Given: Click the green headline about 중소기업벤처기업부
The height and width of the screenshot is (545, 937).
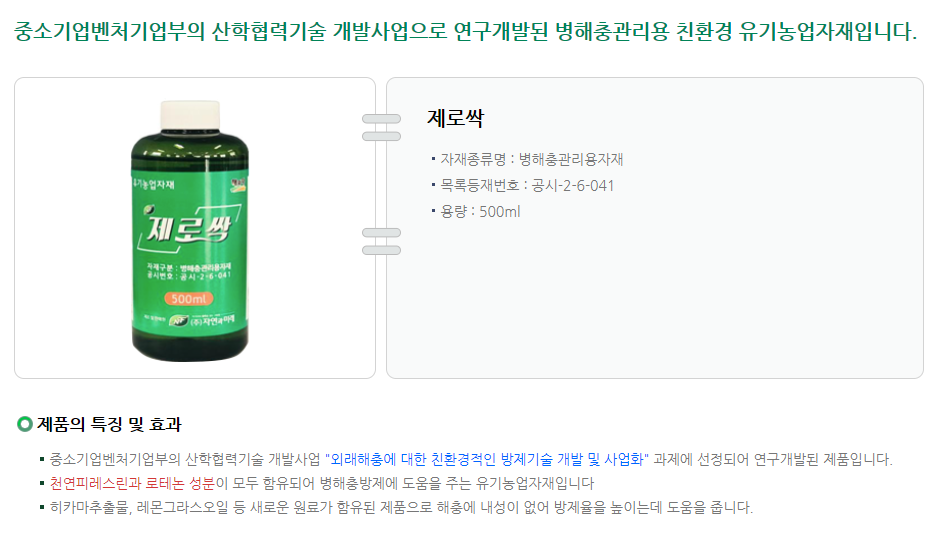Looking at the screenshot, I should [466, 31].
